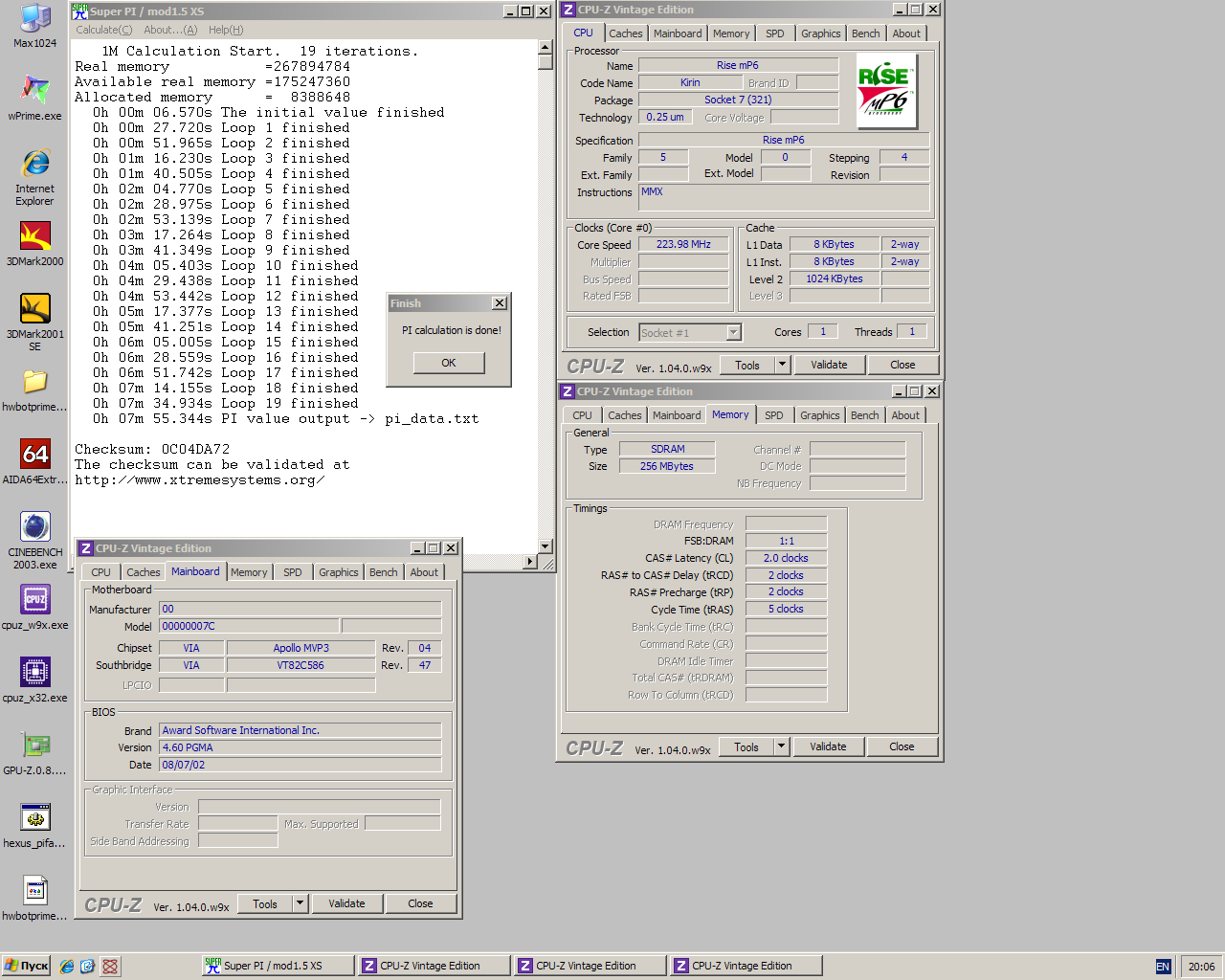Select the hexus_pifast desktop icon

(35, 826)
